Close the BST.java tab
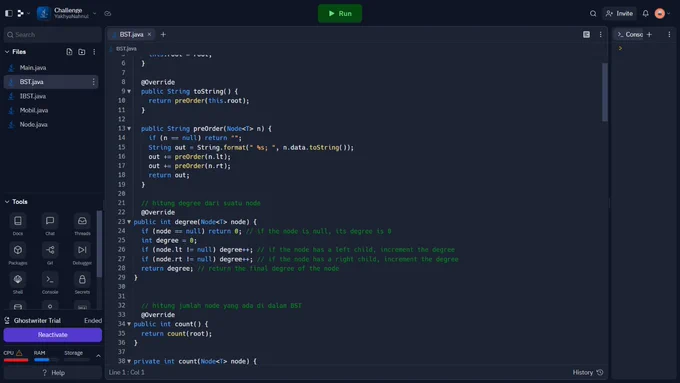The height and width of the screenshot is (383, 680). 149,34
